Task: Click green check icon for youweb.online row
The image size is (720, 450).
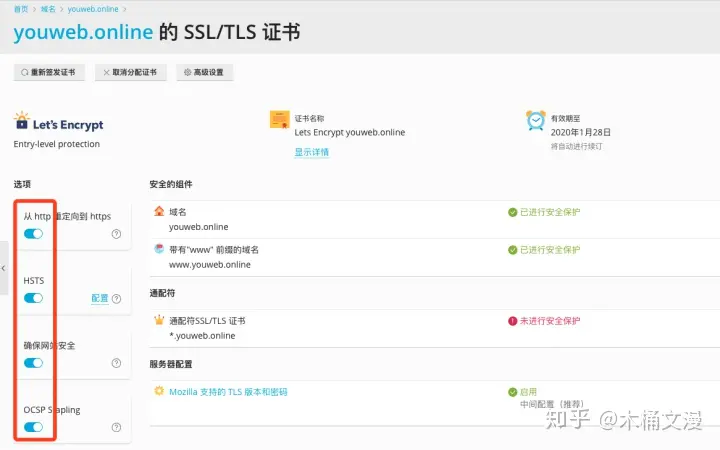Action: pyautogui.click(x=512, y=212)
